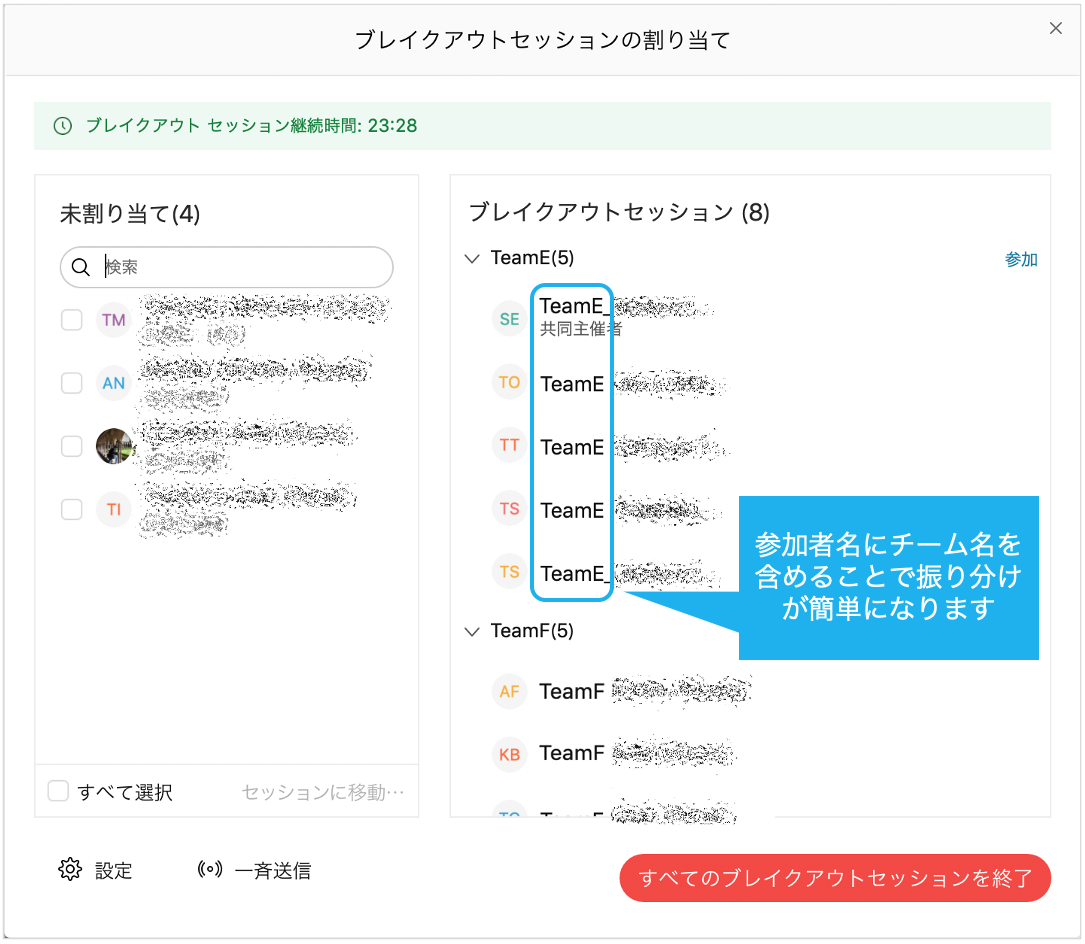The image size is (1085, 944).
Task: Click the TM avatar in unassigned list
Action: pos(114,319)
